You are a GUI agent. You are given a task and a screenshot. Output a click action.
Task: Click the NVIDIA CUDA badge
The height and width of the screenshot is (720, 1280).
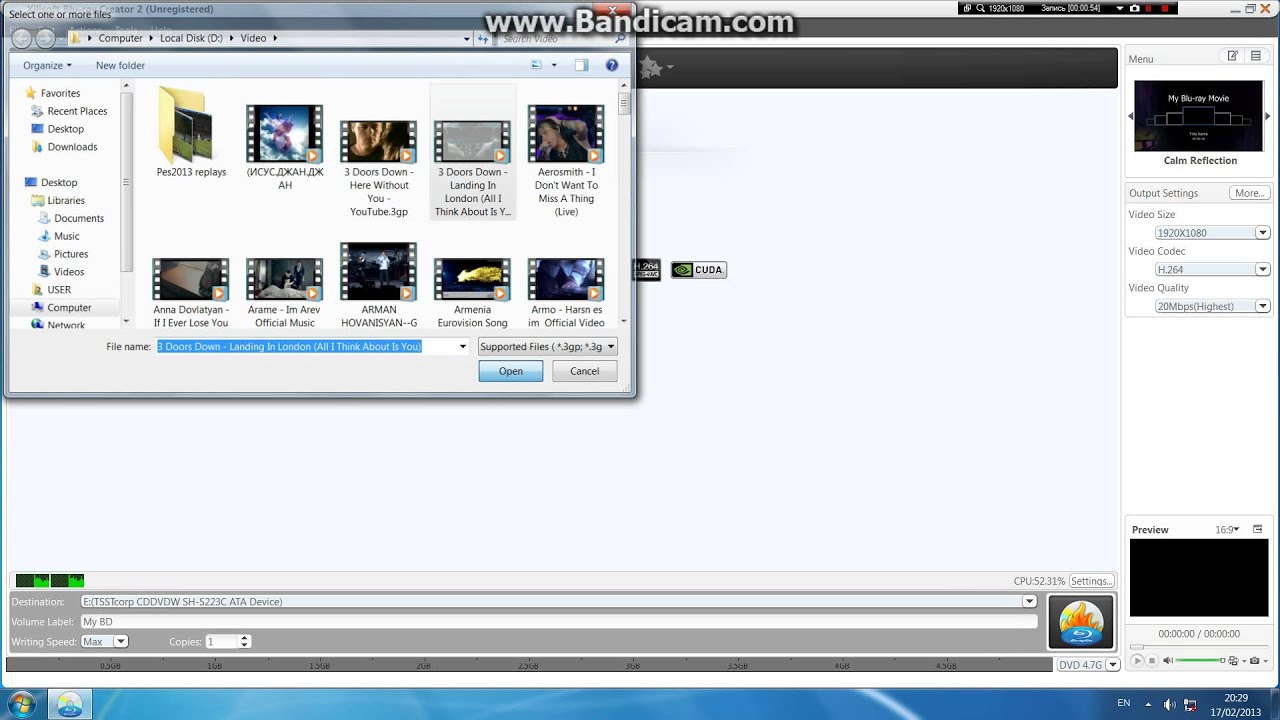[x=698, y=270]
